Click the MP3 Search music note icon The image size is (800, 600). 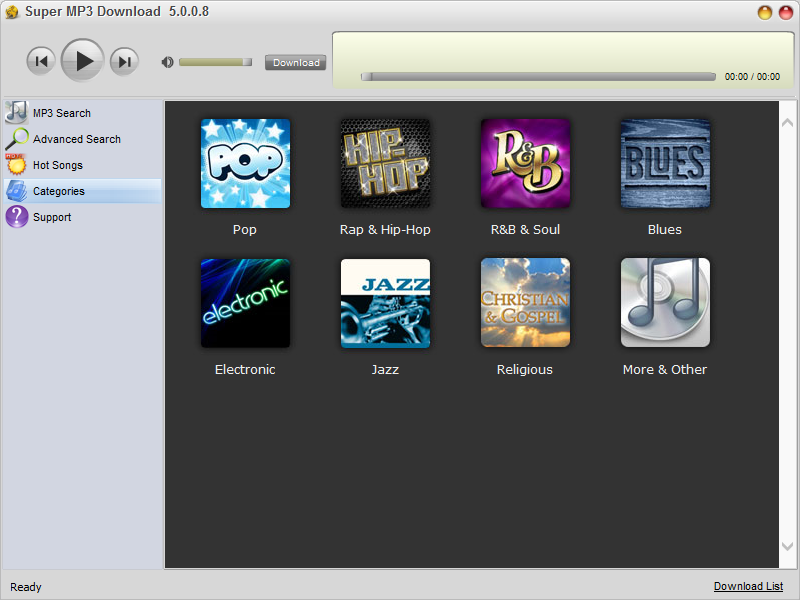(x=16, y=112)
